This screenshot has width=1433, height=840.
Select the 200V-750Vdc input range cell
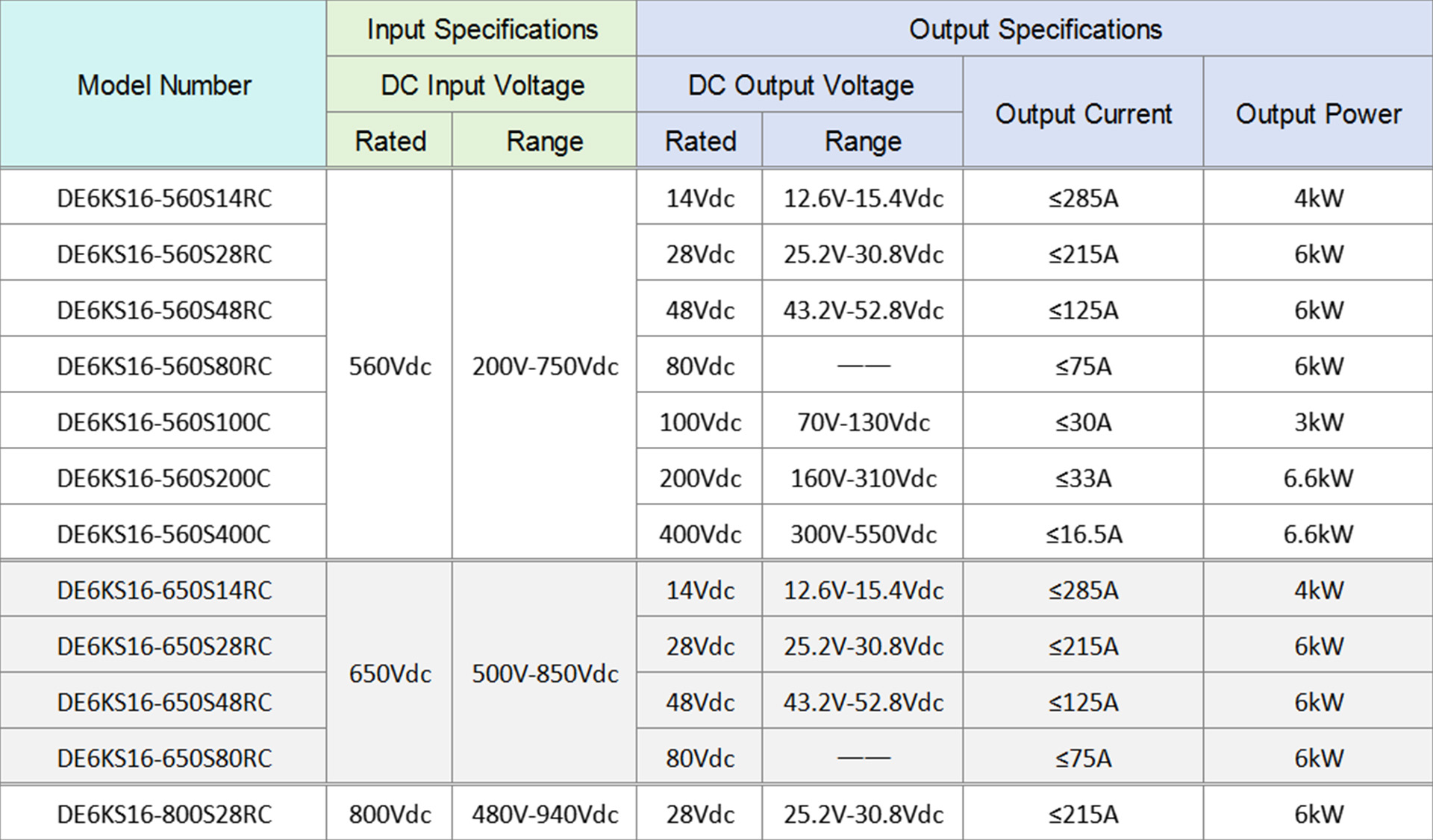(545, 366)
